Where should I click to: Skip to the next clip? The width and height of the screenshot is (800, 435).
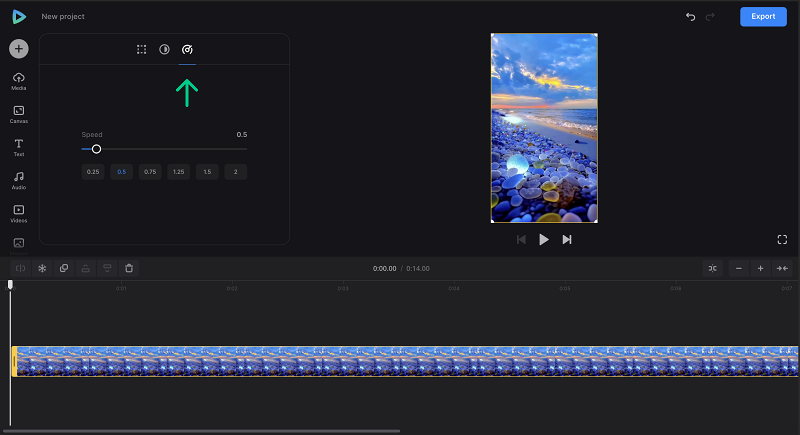click(x=567, y=240)
